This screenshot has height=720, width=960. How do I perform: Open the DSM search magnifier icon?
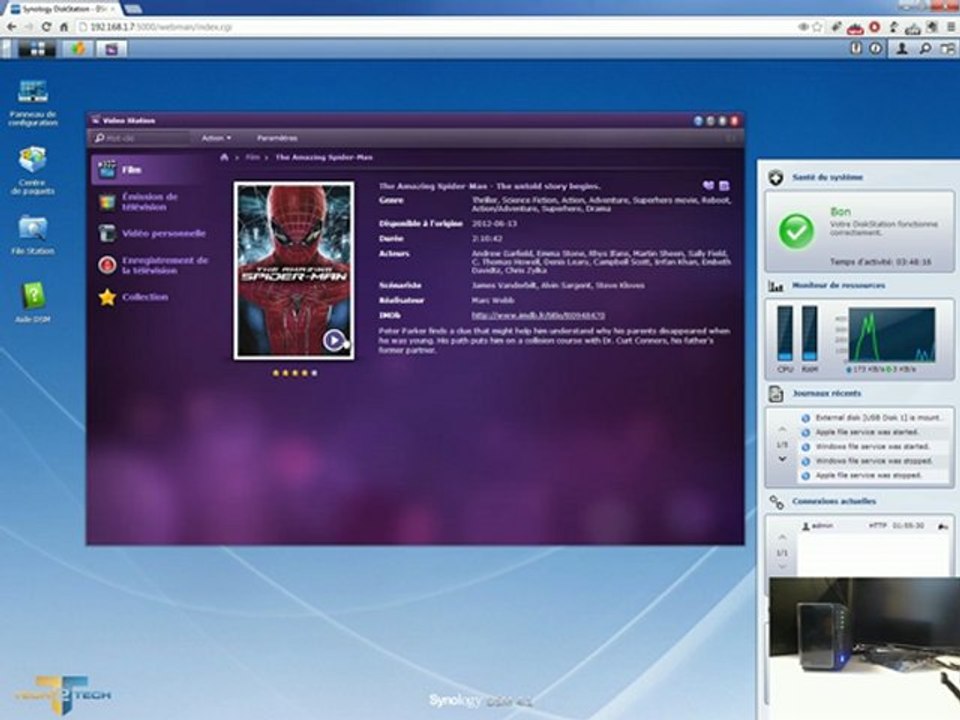tap(925, 48)
